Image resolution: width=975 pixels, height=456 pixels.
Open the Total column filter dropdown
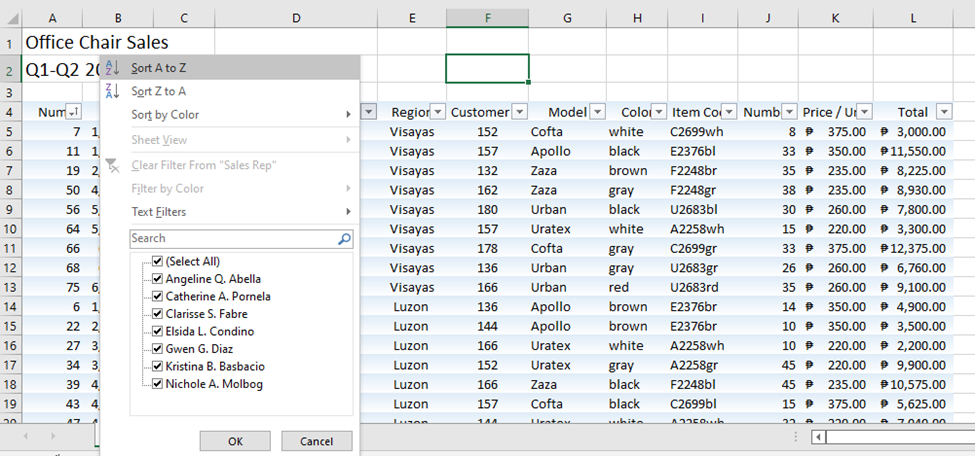point(944,112)
